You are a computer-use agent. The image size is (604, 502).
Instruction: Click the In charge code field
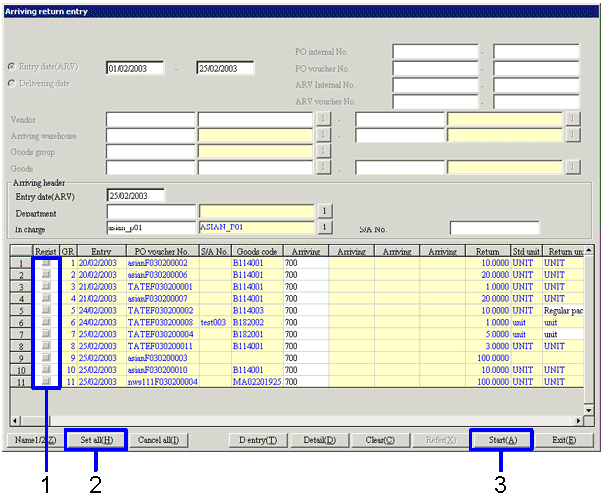(x=151, y=228)
